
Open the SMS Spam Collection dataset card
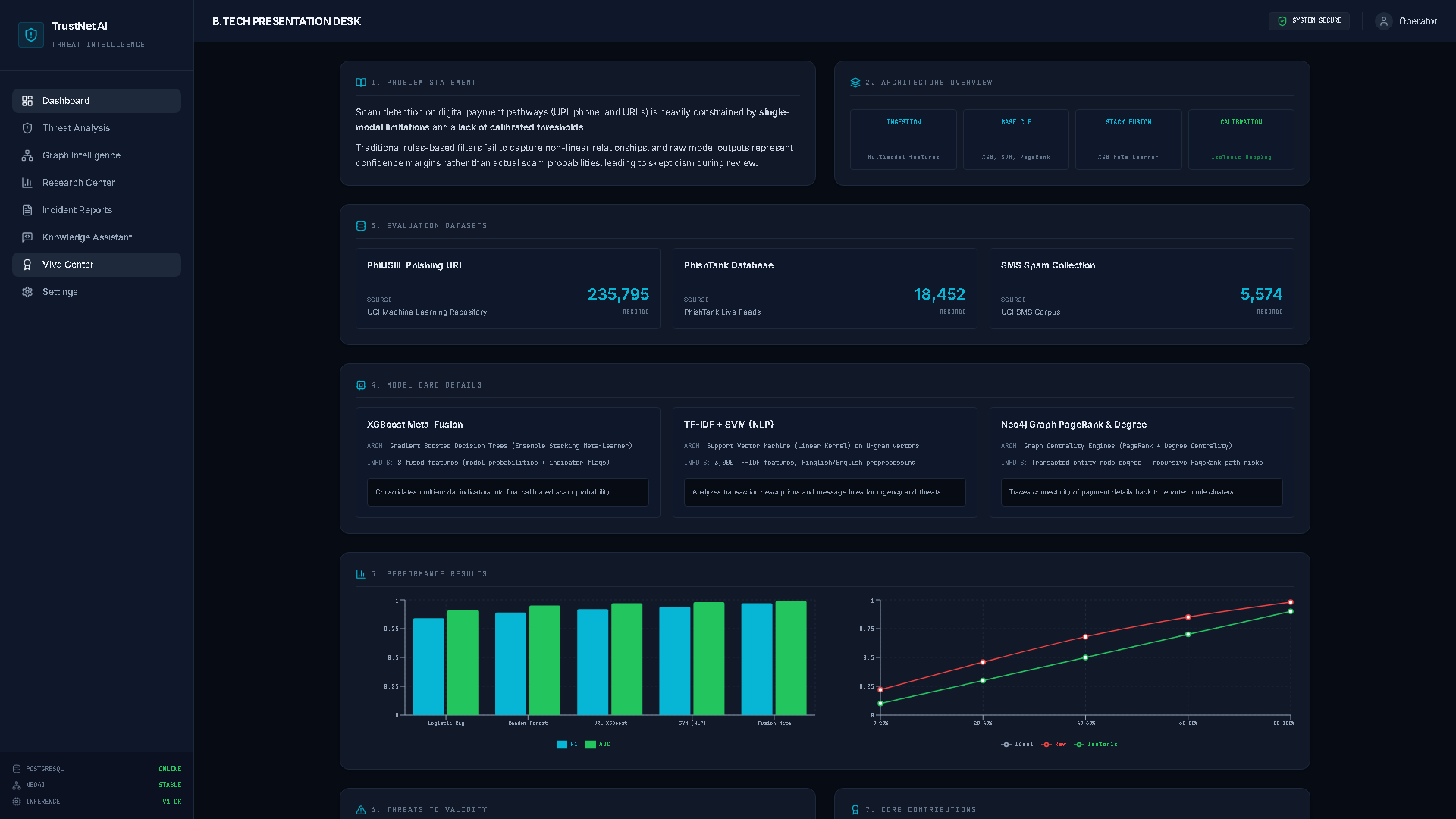[x=1142, y=288]
